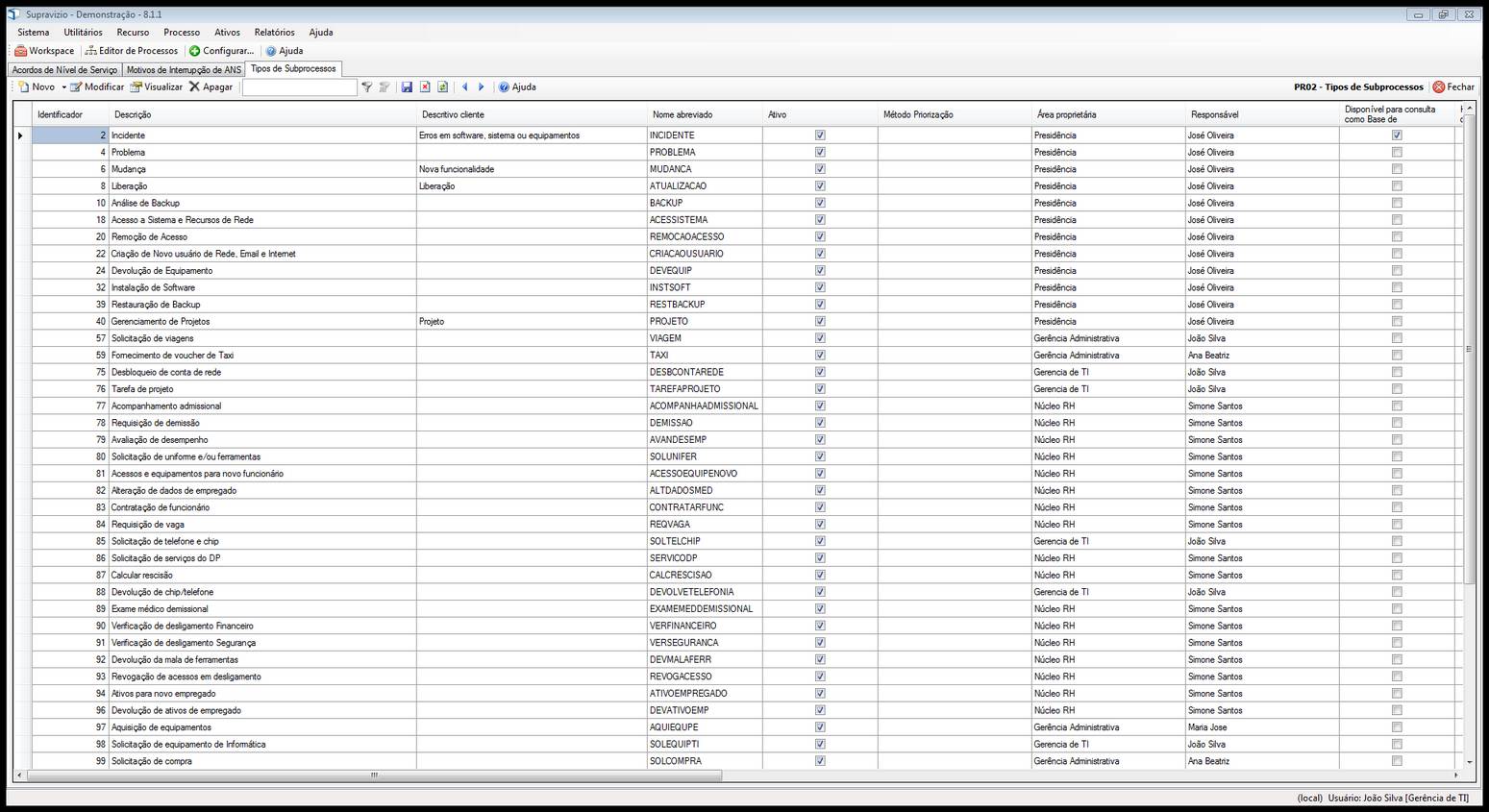Uncheck Ativo for the Incidente row
Screen dimensions: 1489x812
tap(820, 135)
